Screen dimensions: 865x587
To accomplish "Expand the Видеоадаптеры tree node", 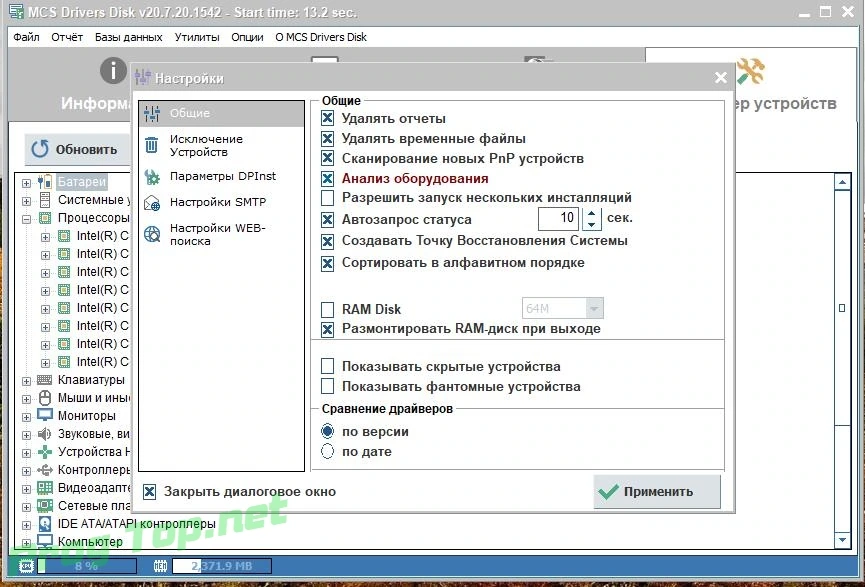I will pos(26,489).
